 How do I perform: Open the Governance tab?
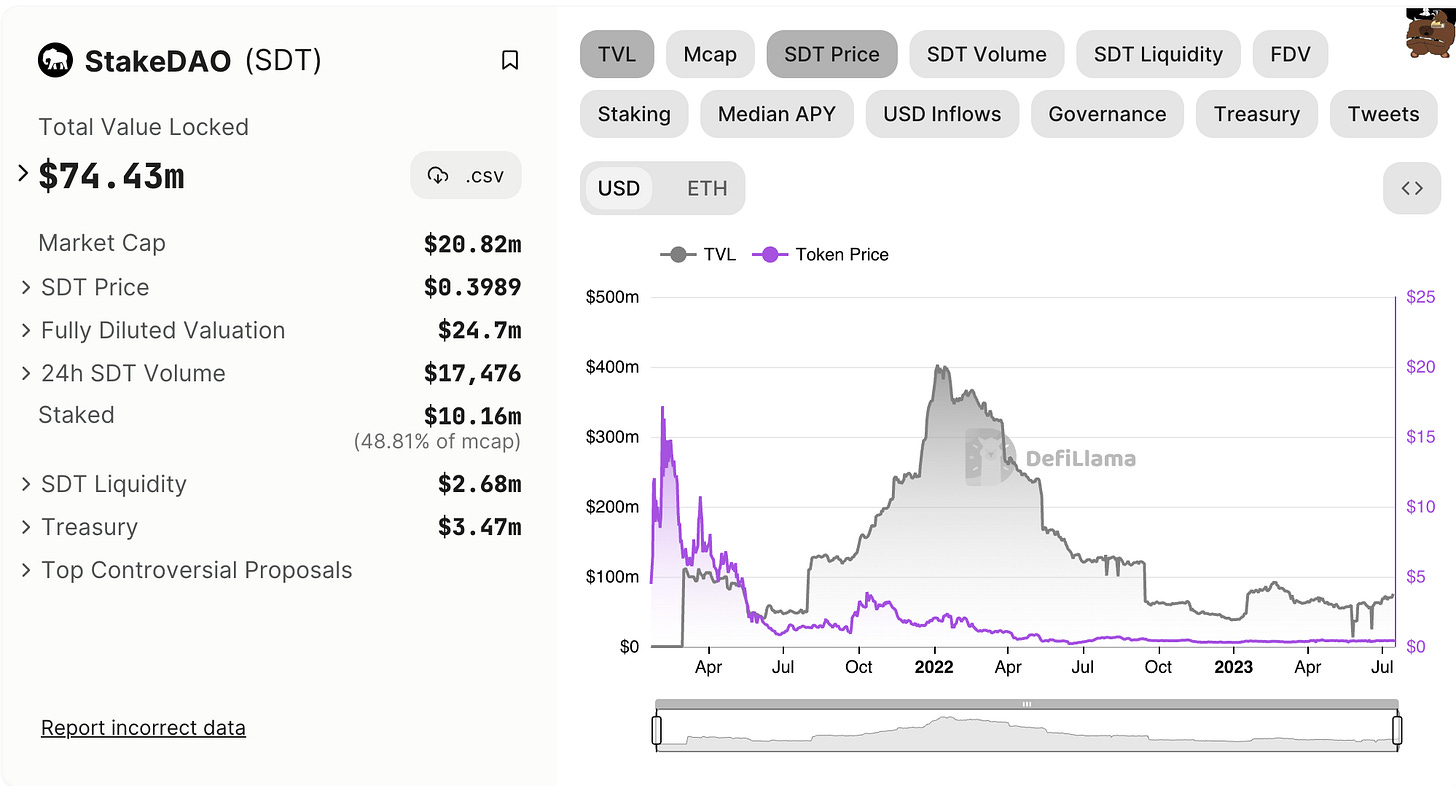click(1107, 114)
